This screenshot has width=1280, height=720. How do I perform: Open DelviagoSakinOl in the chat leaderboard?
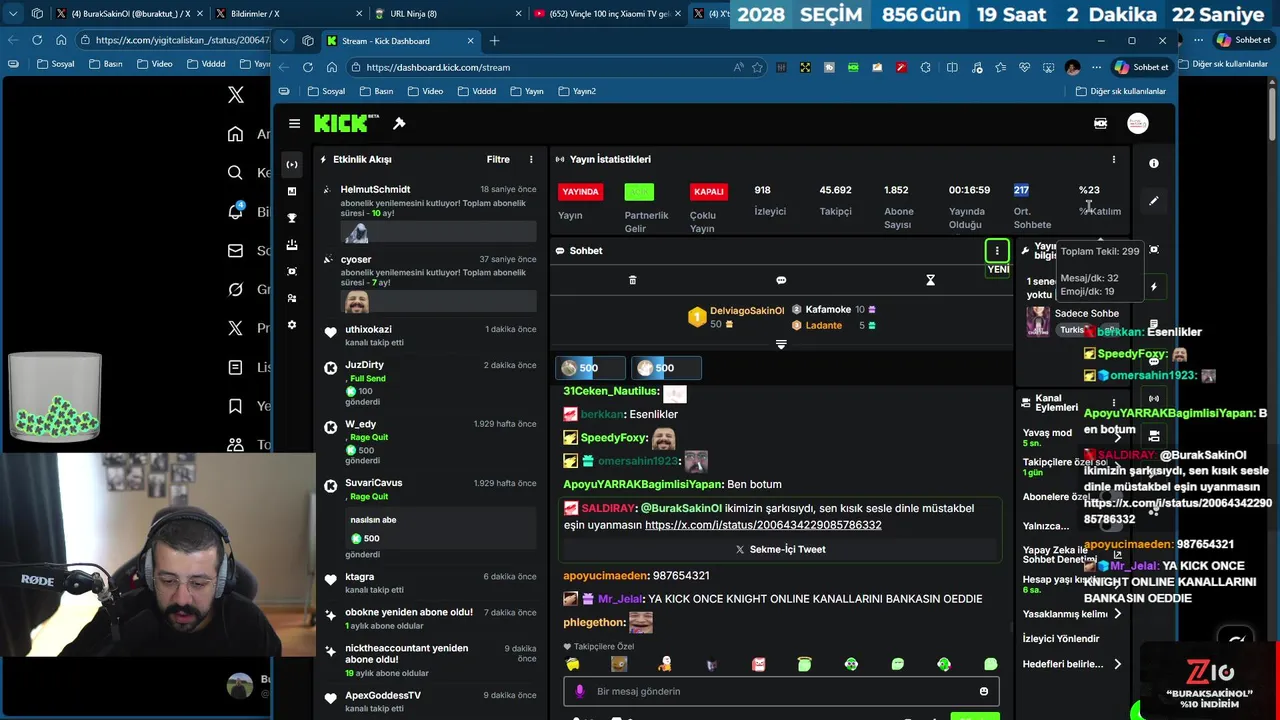tap(747, 311)
